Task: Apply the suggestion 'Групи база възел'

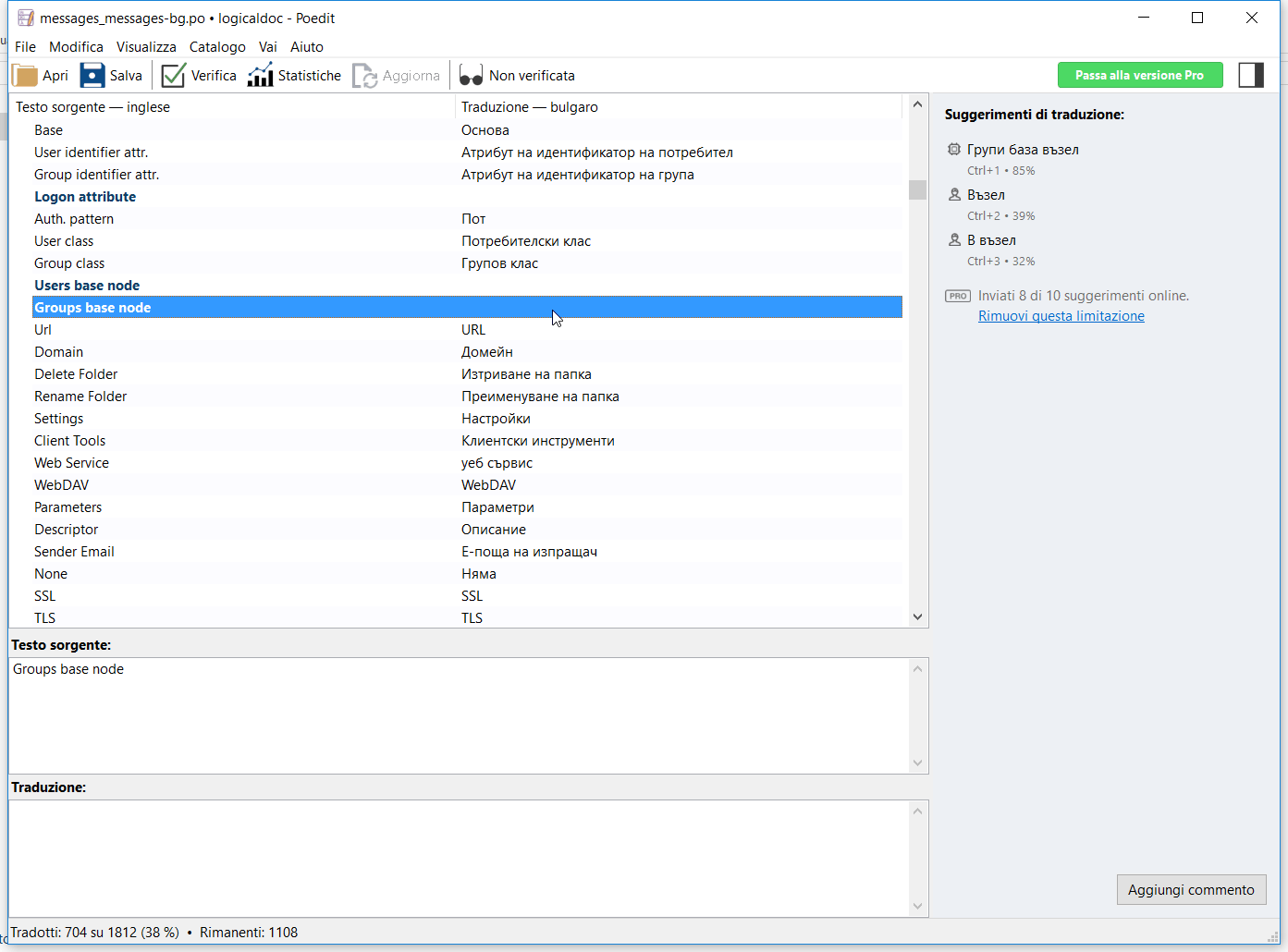Action: point(1023,150)
